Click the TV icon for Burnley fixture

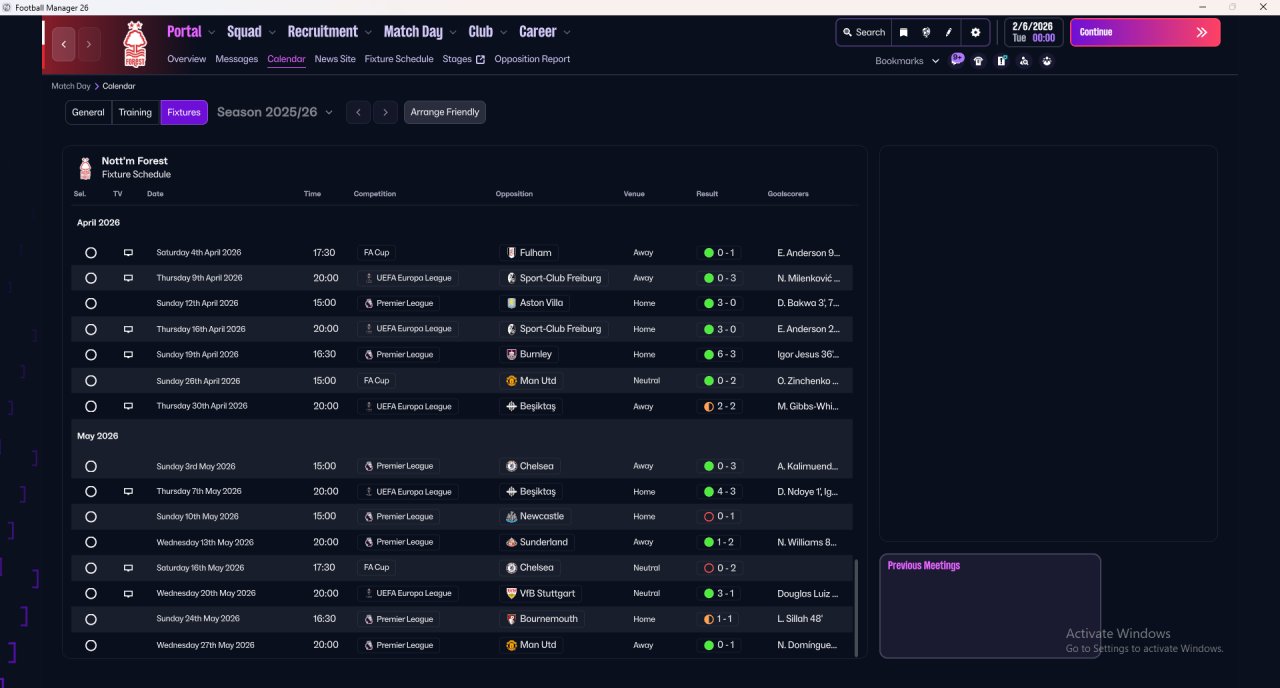(128, 354)
